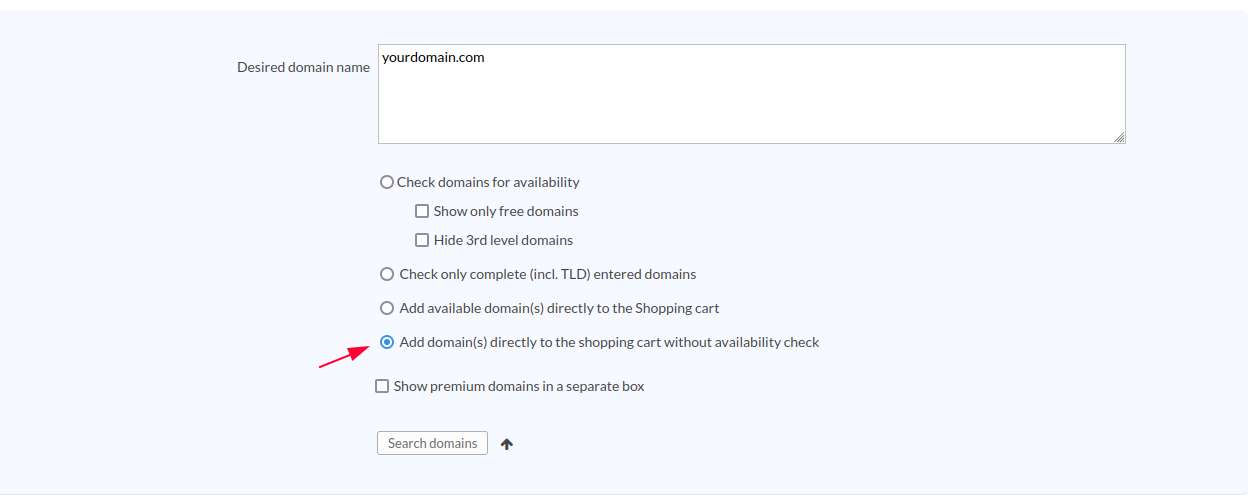
Task: Grab the textarea resize handle corner
Action: pos(1119,137)
